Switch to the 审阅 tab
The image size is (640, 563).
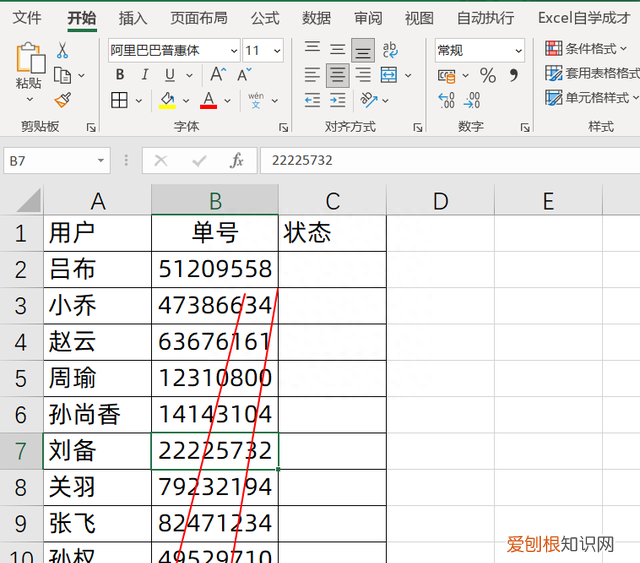(368, 18)
